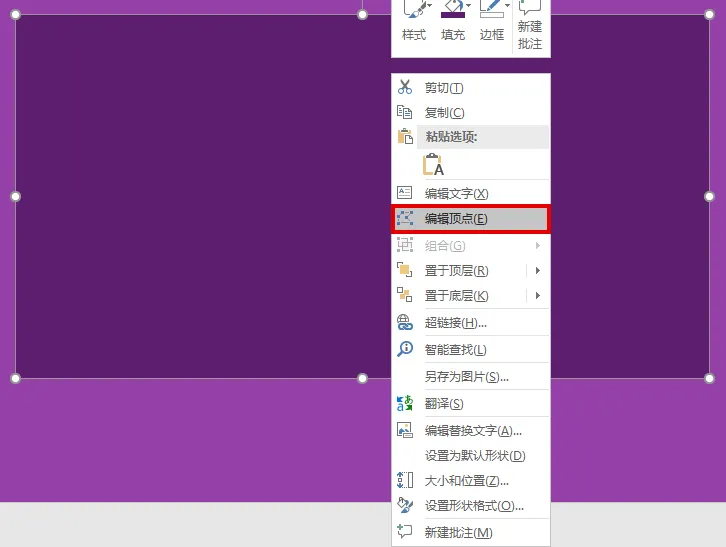Select 设置为默认形状(D) menu entry
The image size is (726, 547).
(x=471, y=456)
